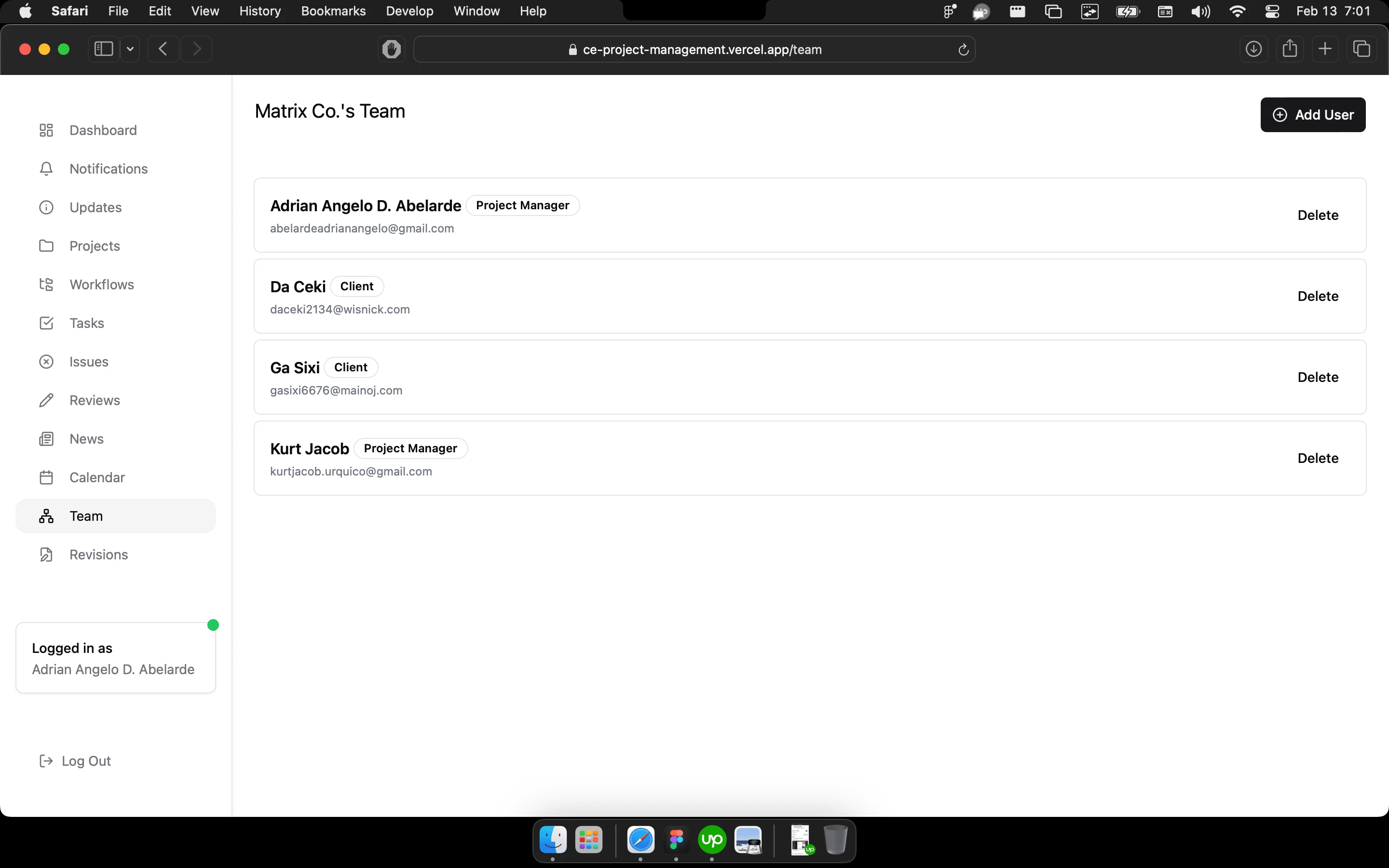This screenshot has width=1389, height=868.
Task: Click email daceki2134@wisnick.com
Action: [x=340, y=310]
